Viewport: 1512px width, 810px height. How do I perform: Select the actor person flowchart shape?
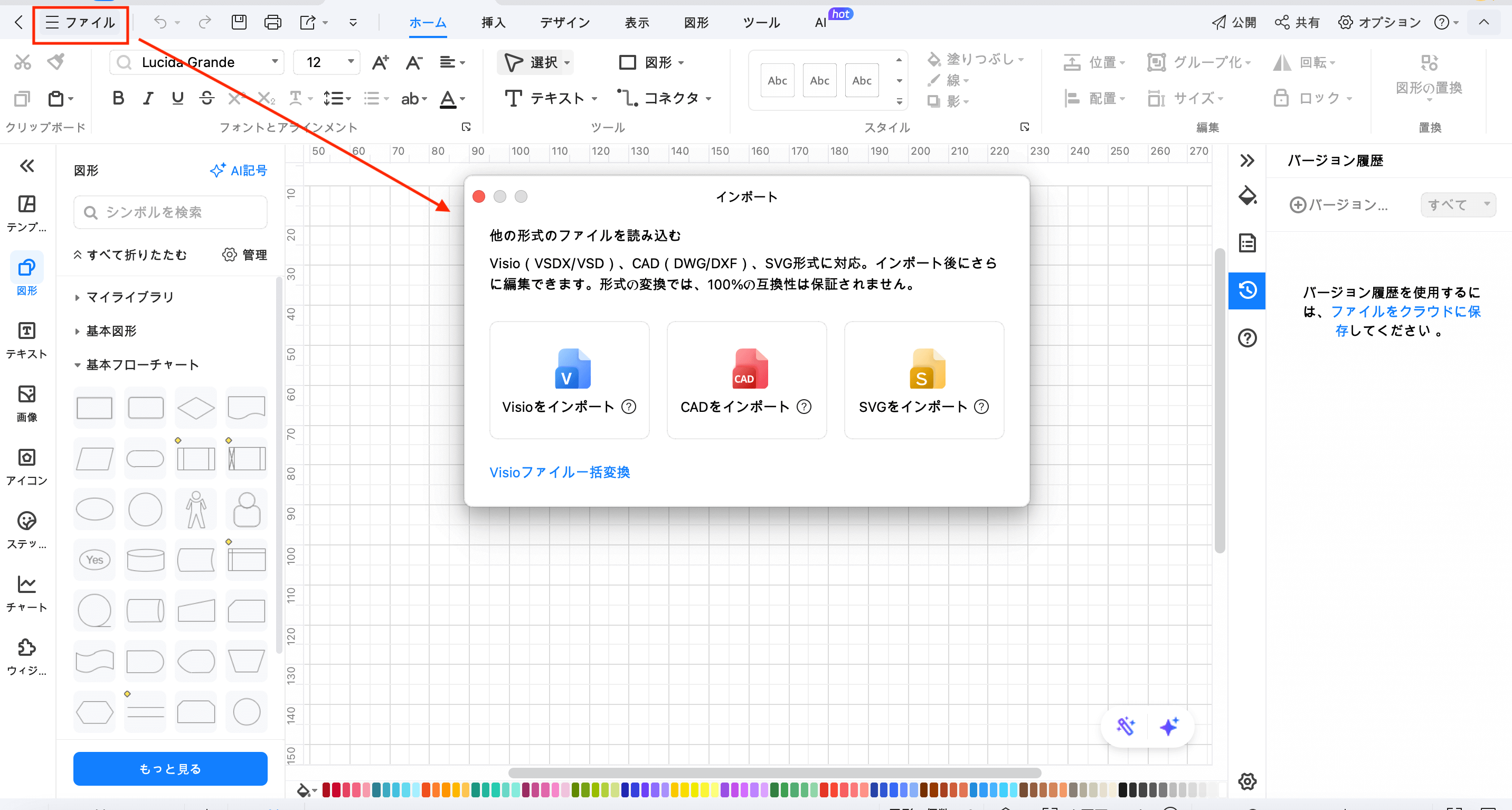click(x=196, y=510)
